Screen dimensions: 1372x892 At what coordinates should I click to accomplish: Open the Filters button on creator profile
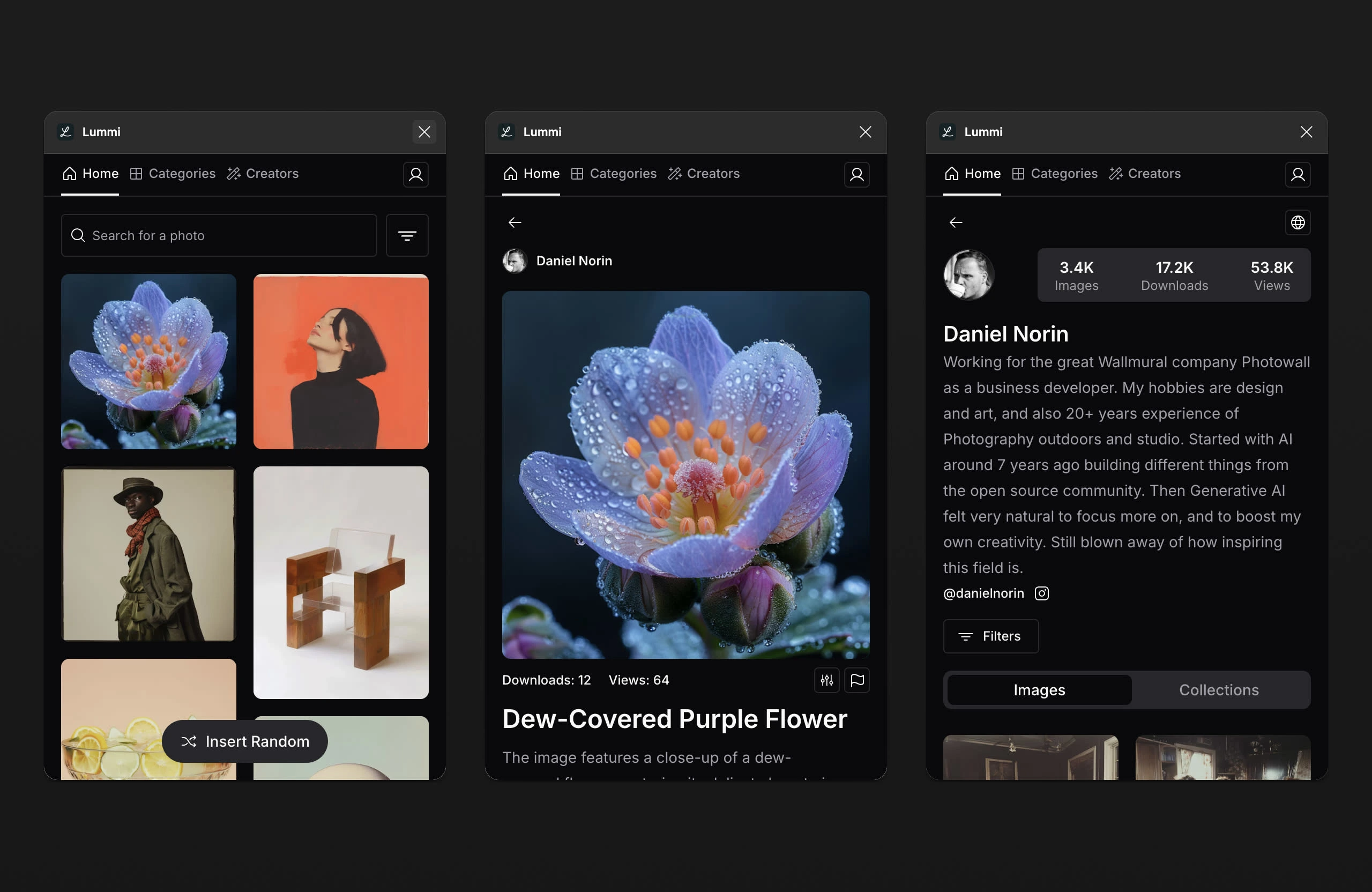pos(990,636)
